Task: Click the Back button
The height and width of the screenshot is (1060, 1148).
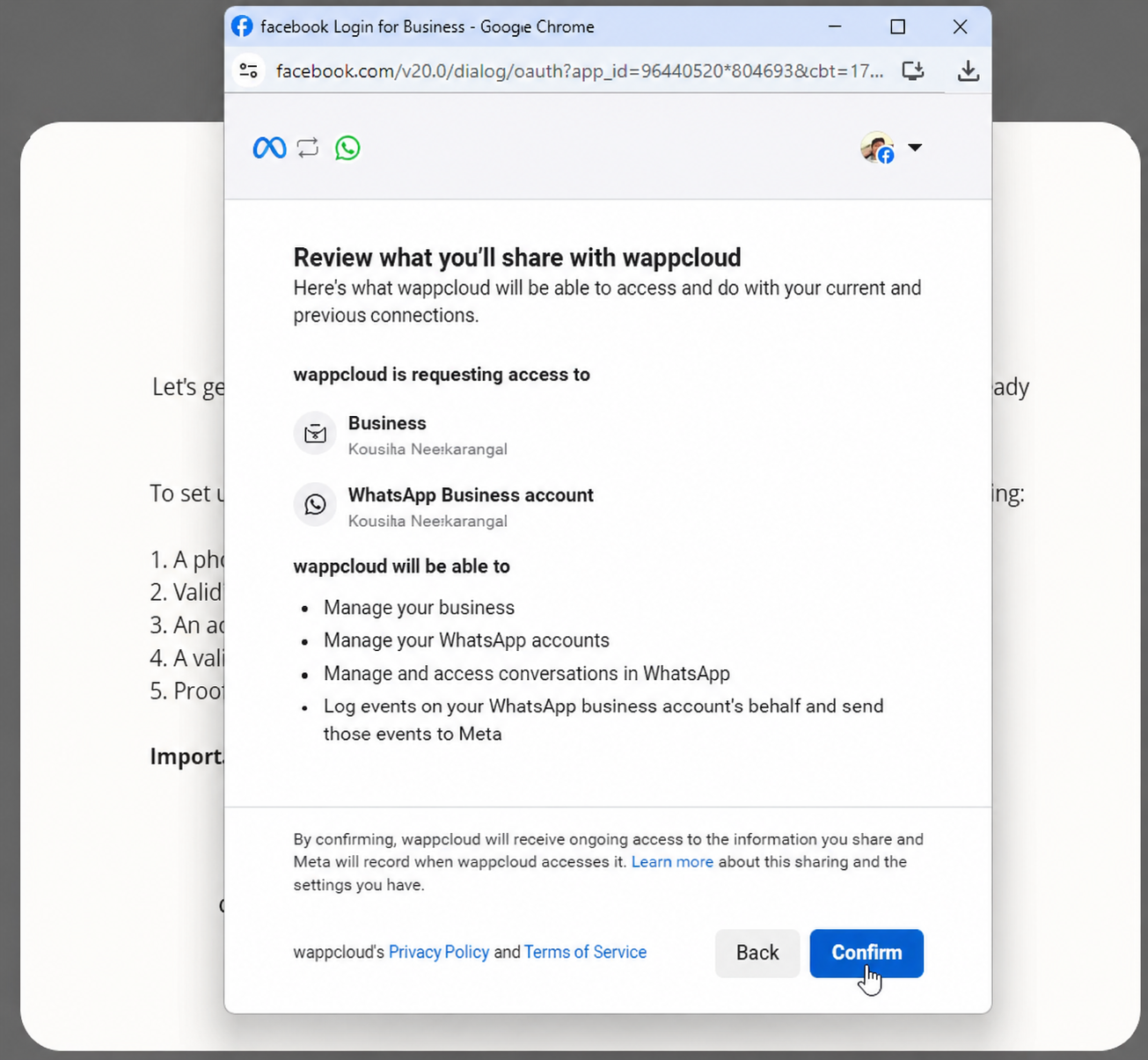Action: point(757,953)
